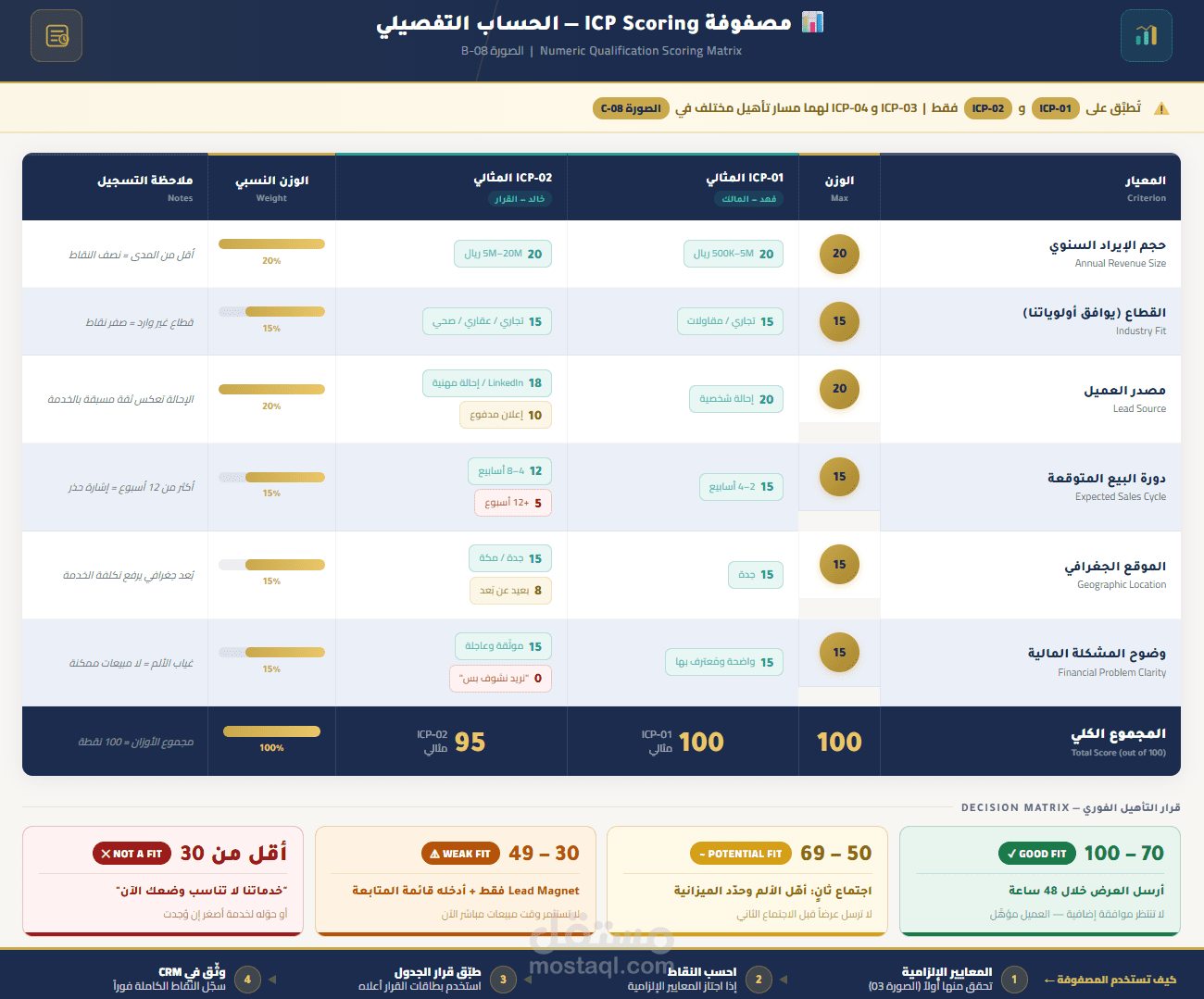Click the gold 15 circle for Financial Problem Clarity

(x=839, y=653)
